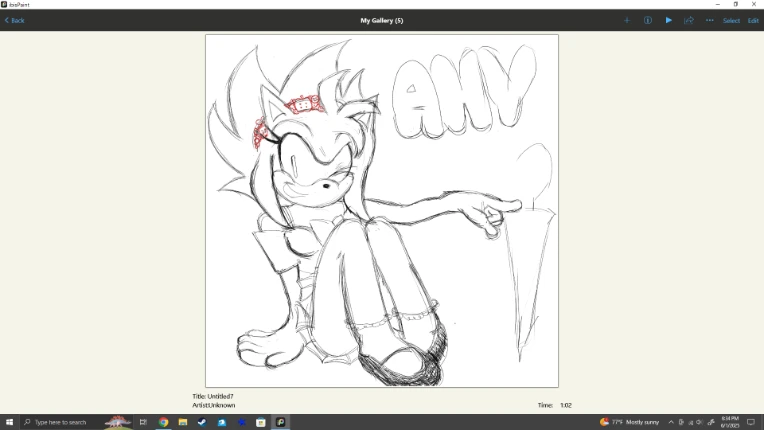Close the ibisPaint window
764x430 pixels.
tap(754, 4)
